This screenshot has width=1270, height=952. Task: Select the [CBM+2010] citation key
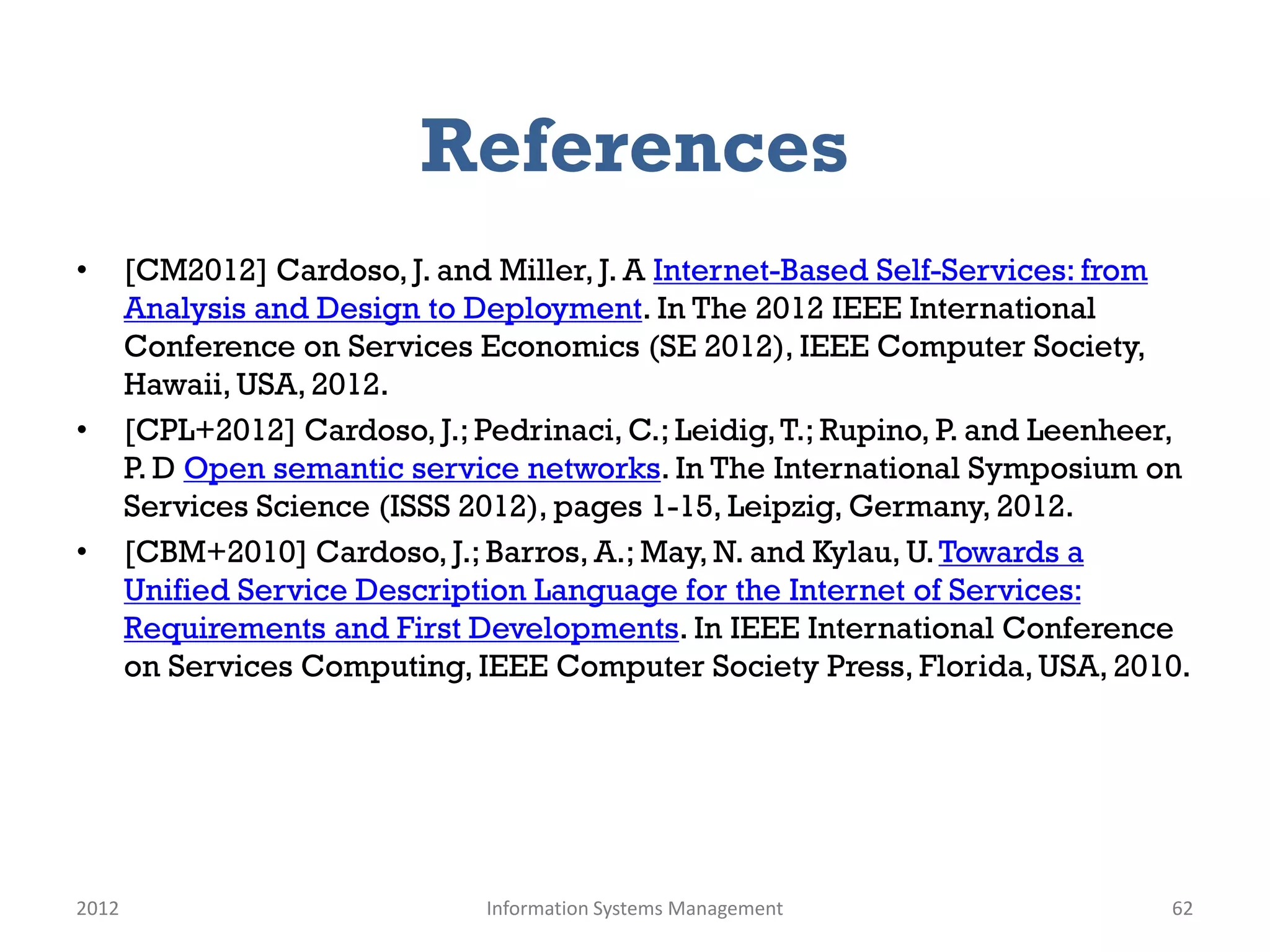tap(215, 552)
